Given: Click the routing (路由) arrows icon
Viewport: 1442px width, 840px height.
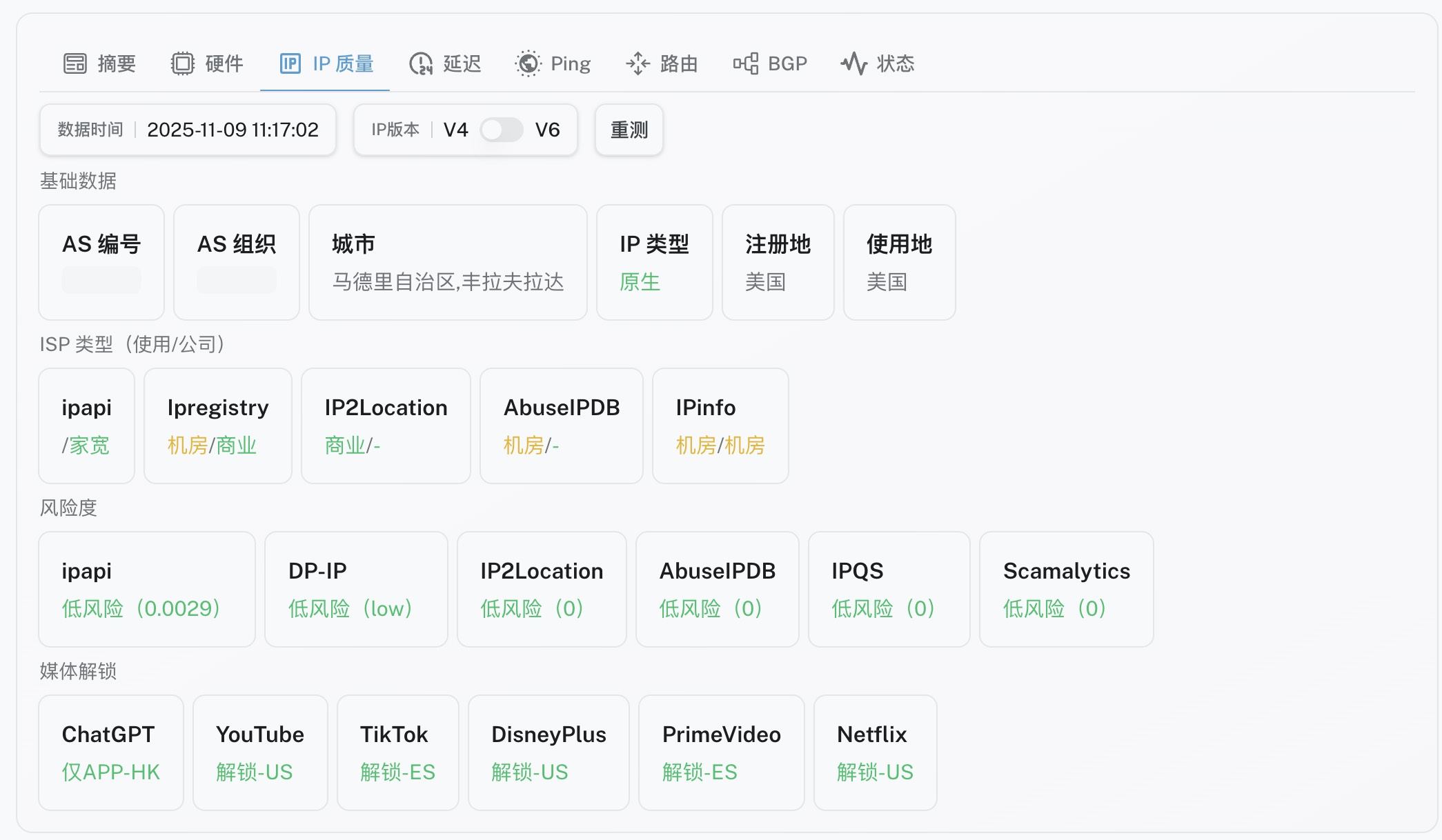Looking at the screenshot, I should [638, 63].
